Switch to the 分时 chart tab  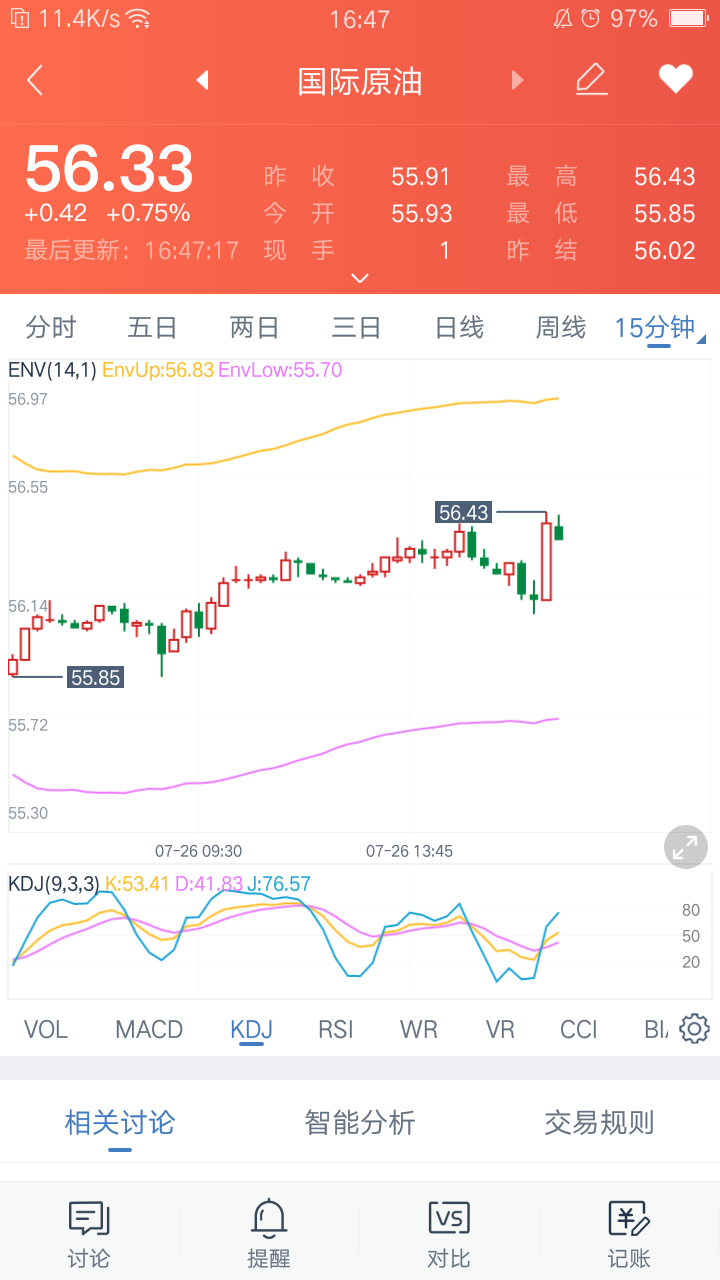coord(51,327)
